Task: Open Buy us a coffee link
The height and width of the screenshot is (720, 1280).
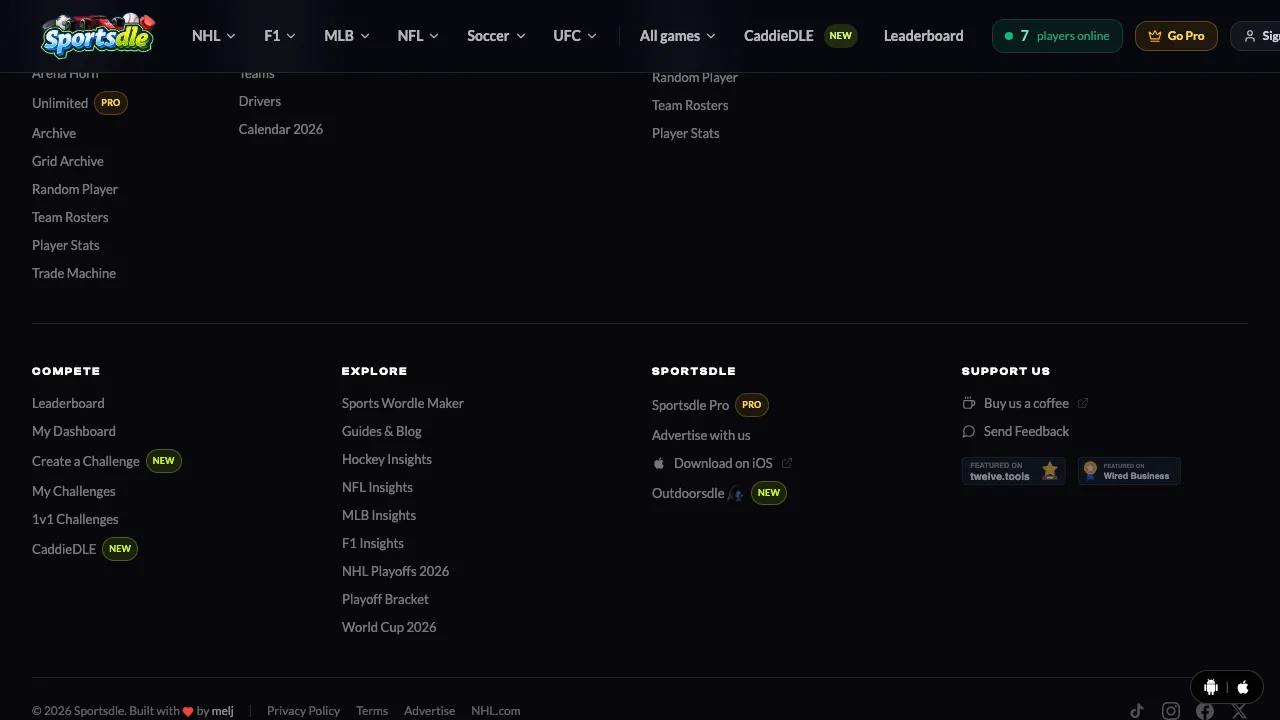Action: coord(1025,403)
